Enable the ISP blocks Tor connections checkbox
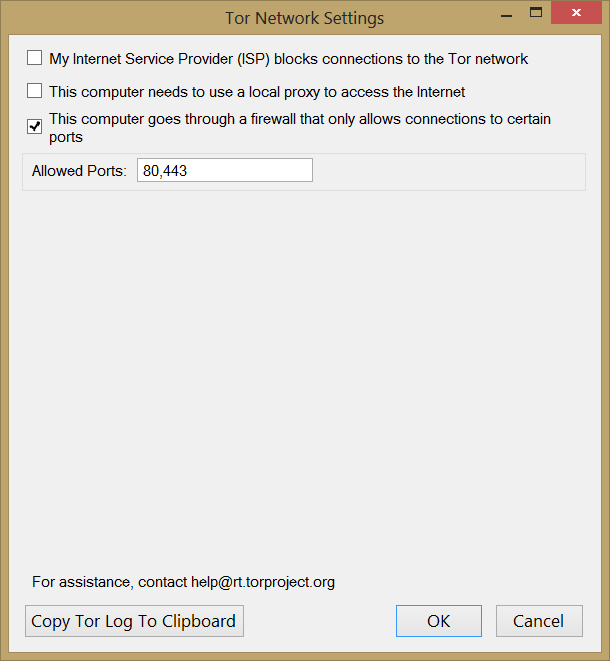The width and height of the screenshot is (610, 661). click(35, 59)
